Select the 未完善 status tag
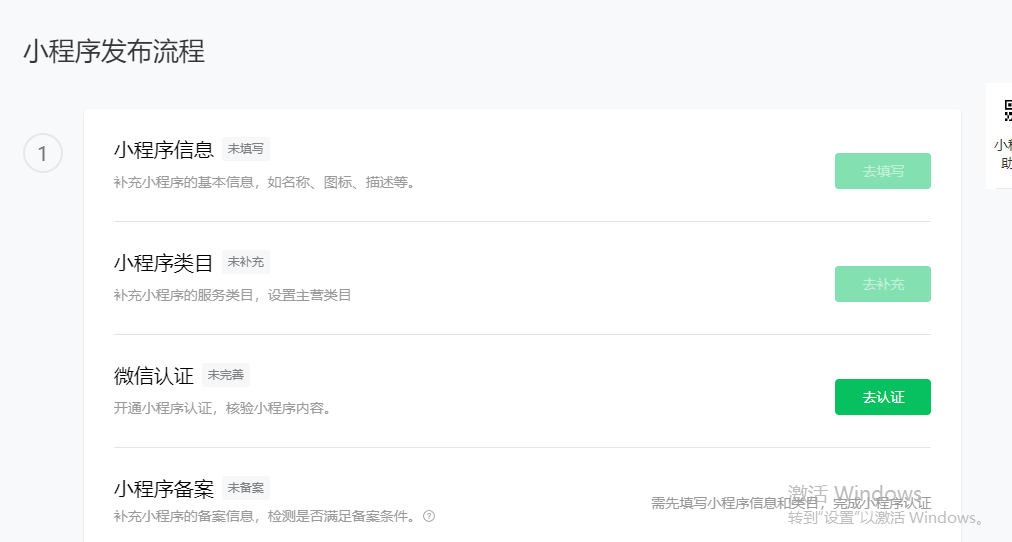The height and width of the screenshot is (542, 1012). pos(226,375)
